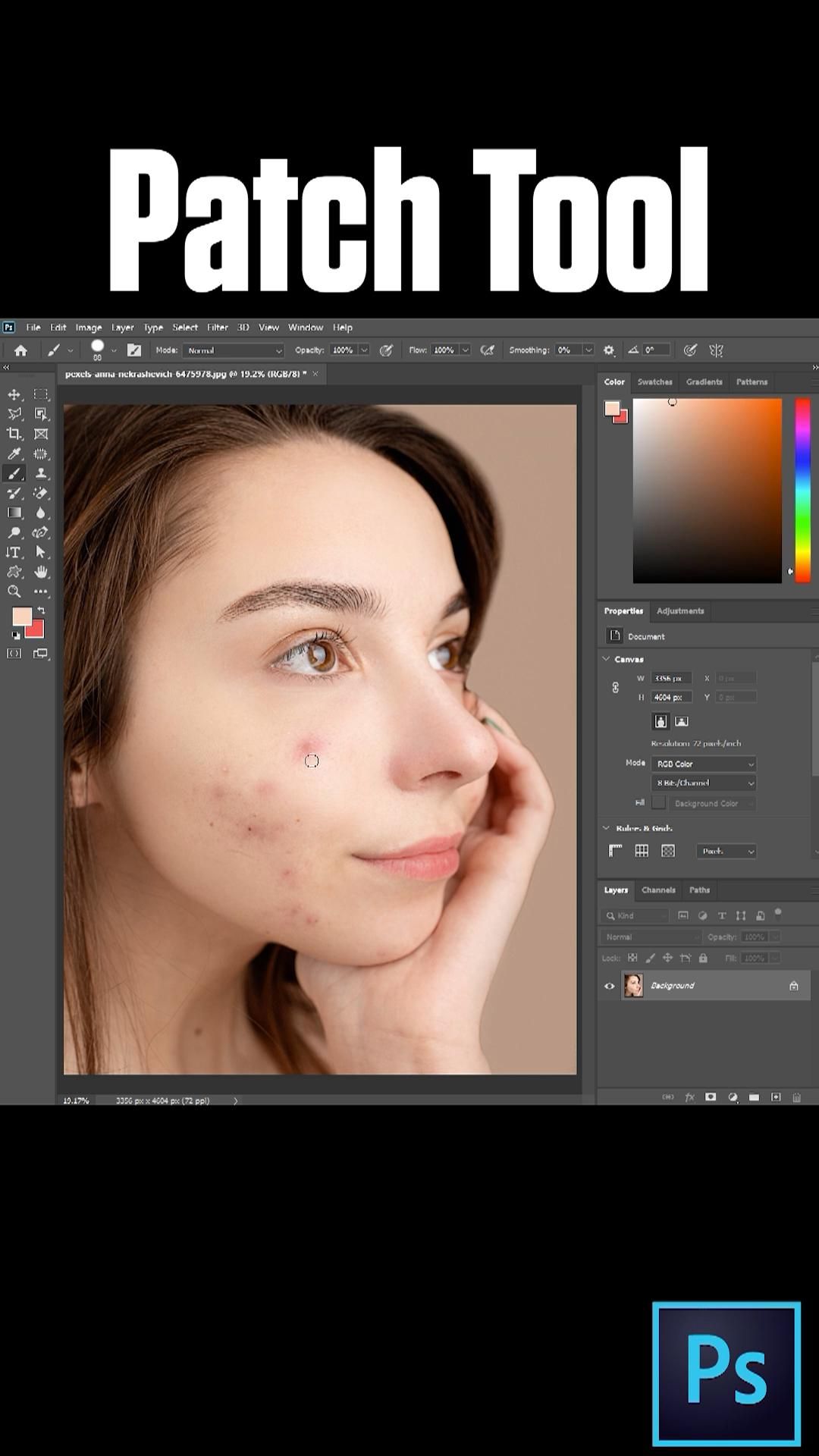
Task: Collapse the Rulers & Grids section
Action: pos(607,828)
